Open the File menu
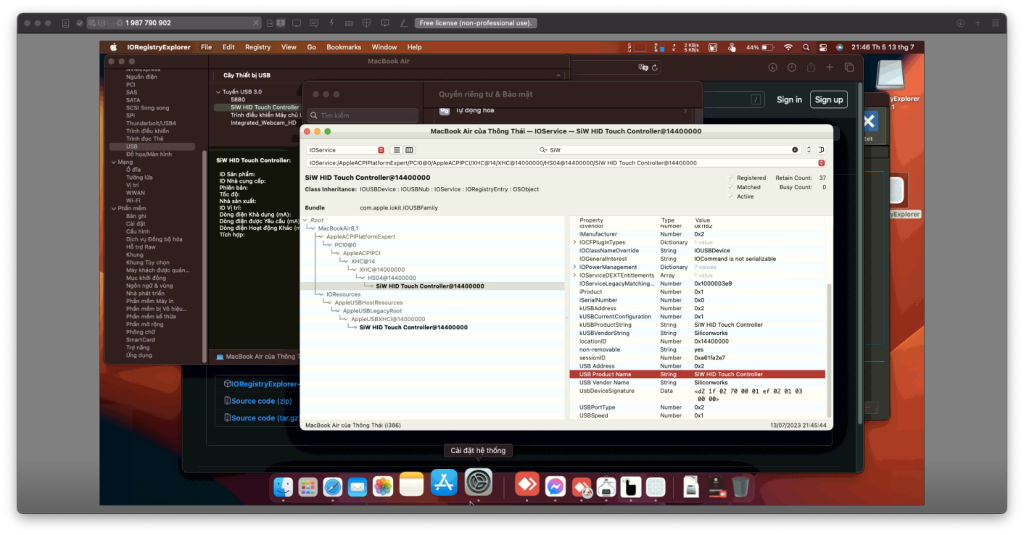This screenshot has height=535, width=1024. tap(206, 47)
